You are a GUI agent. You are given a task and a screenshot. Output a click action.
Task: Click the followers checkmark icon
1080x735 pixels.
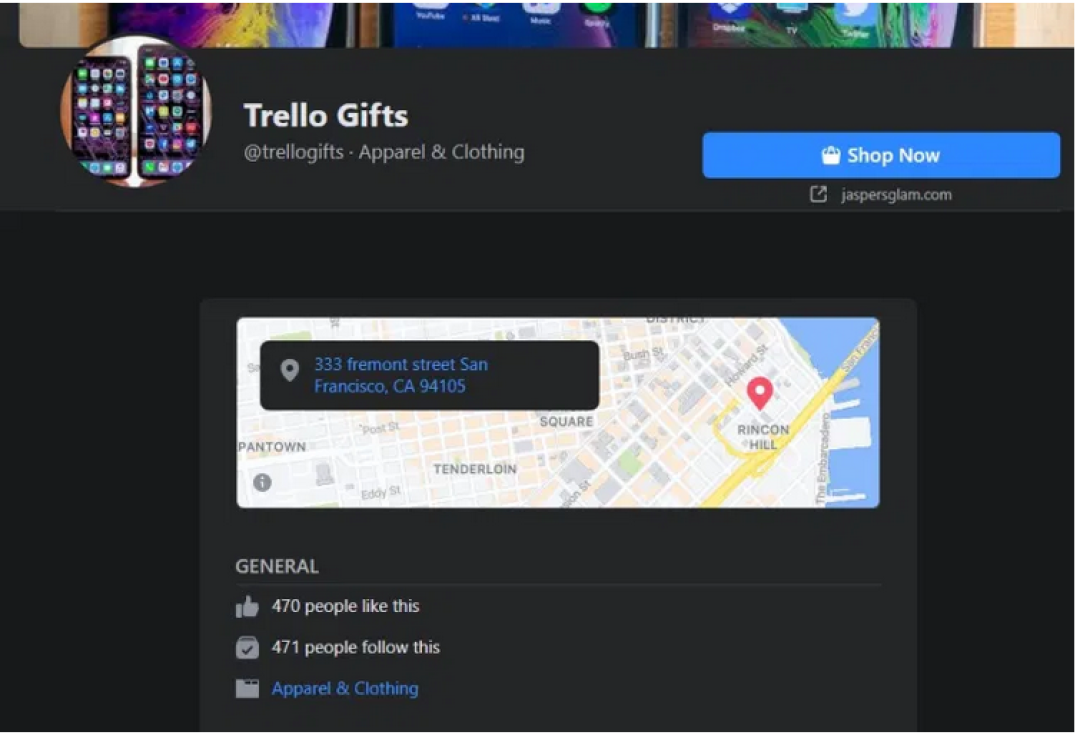click(x=247, y=648)
